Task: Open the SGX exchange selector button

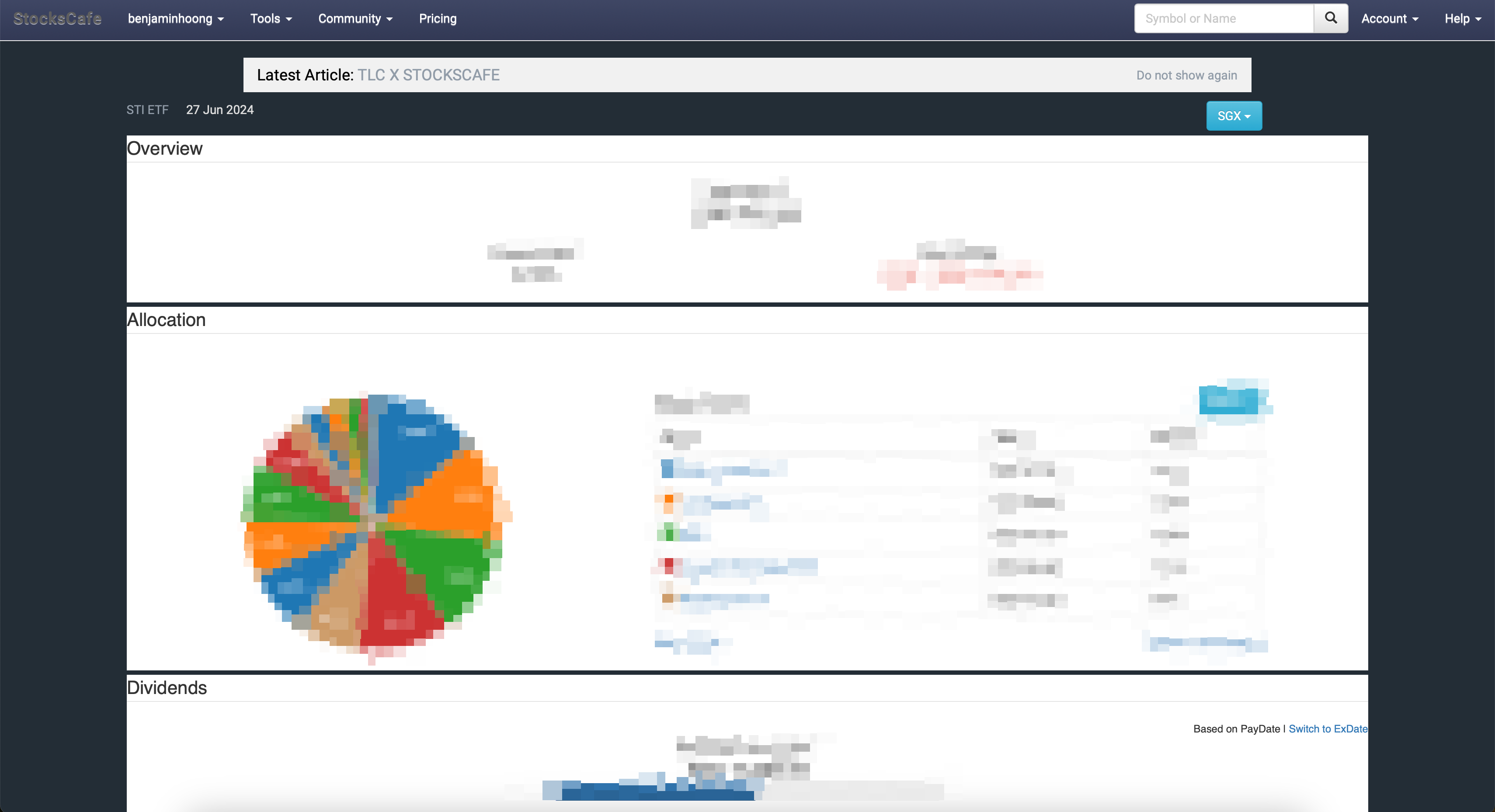Action: [x=1233, y=115]
